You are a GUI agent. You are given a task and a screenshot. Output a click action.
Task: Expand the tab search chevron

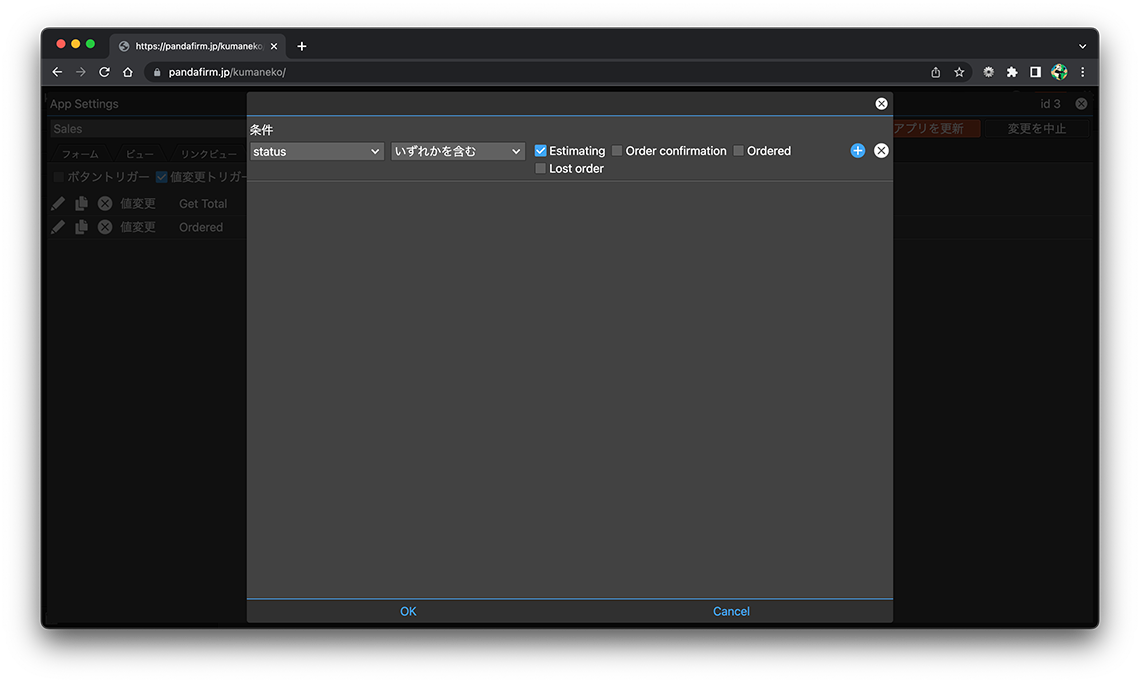click(x=1082, y=46)
